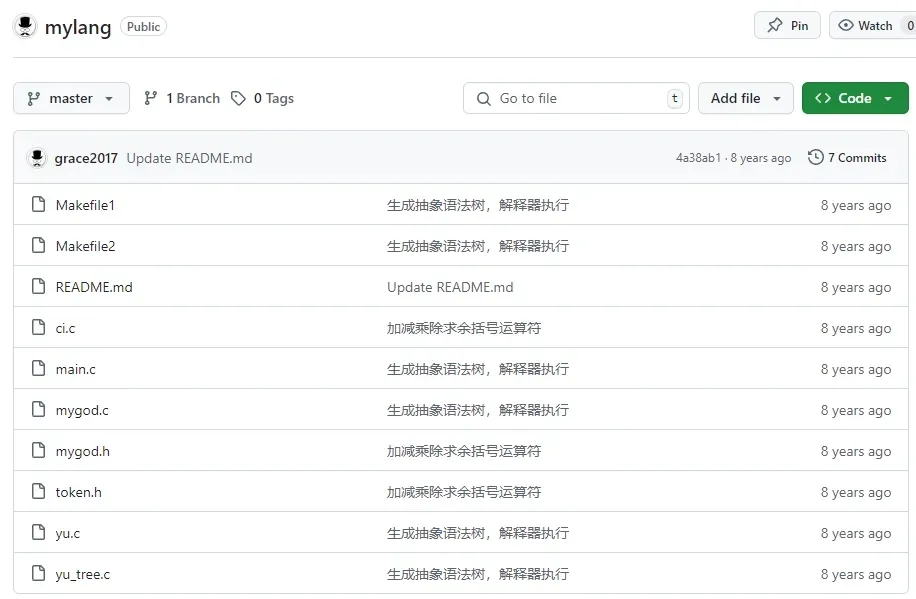This screenshot has width=916, height=599.
Task: Open commit hash 4a38ab1
Action: pos(698,158)
